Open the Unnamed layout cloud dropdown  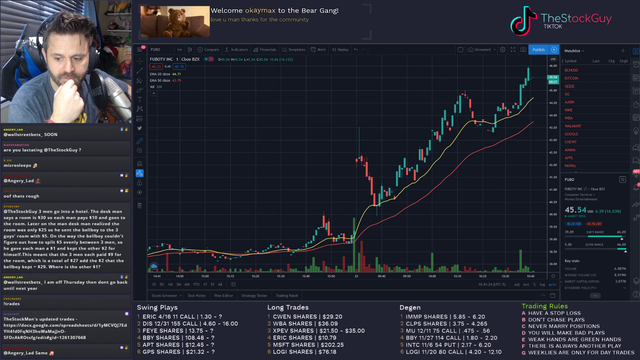click(482, 49)
